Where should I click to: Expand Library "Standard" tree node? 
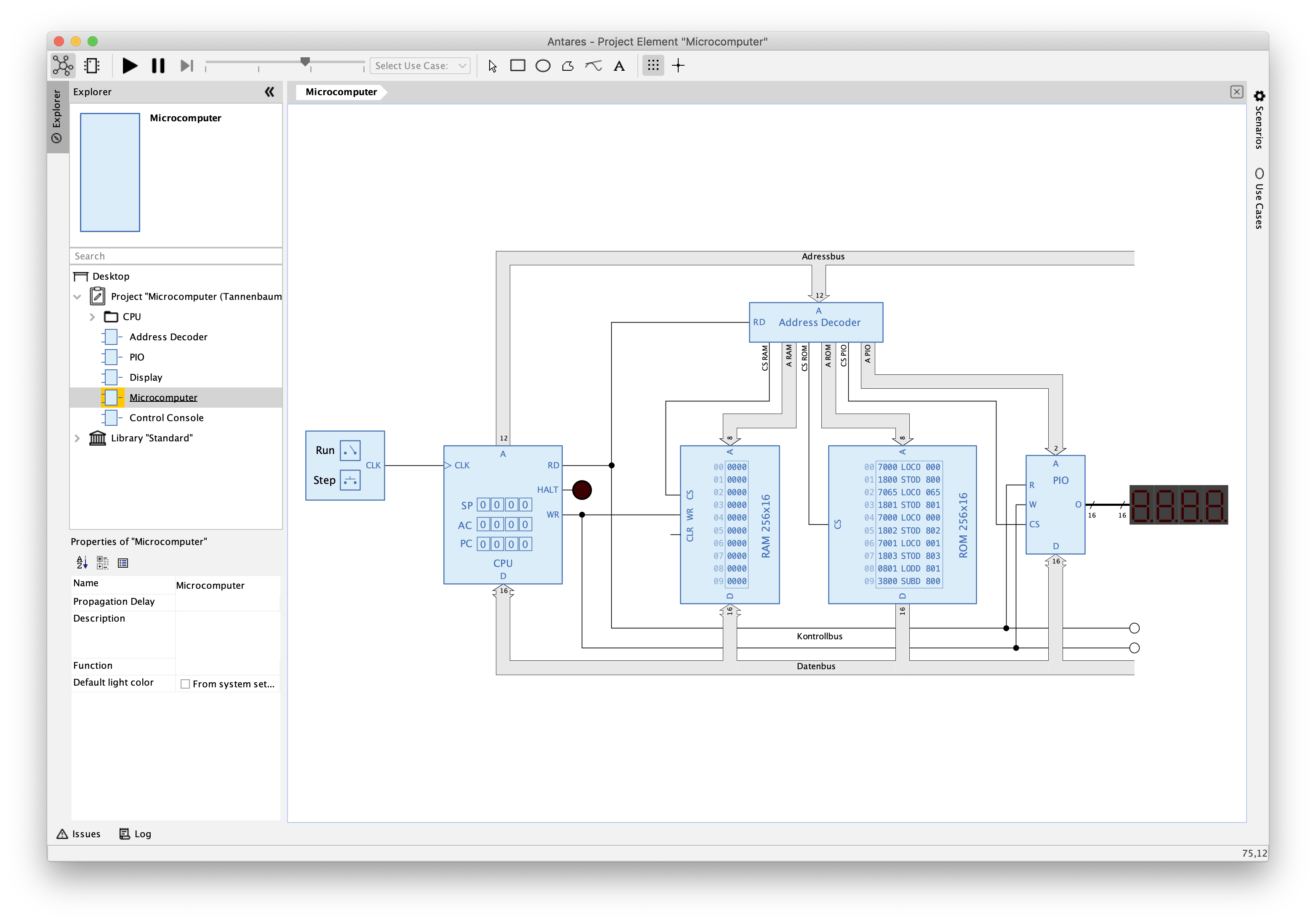coord(77,438)
